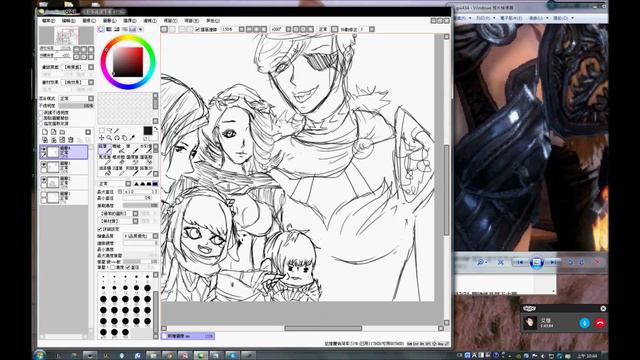Play slideshow in photo viewer

click(x=536, y=262)
